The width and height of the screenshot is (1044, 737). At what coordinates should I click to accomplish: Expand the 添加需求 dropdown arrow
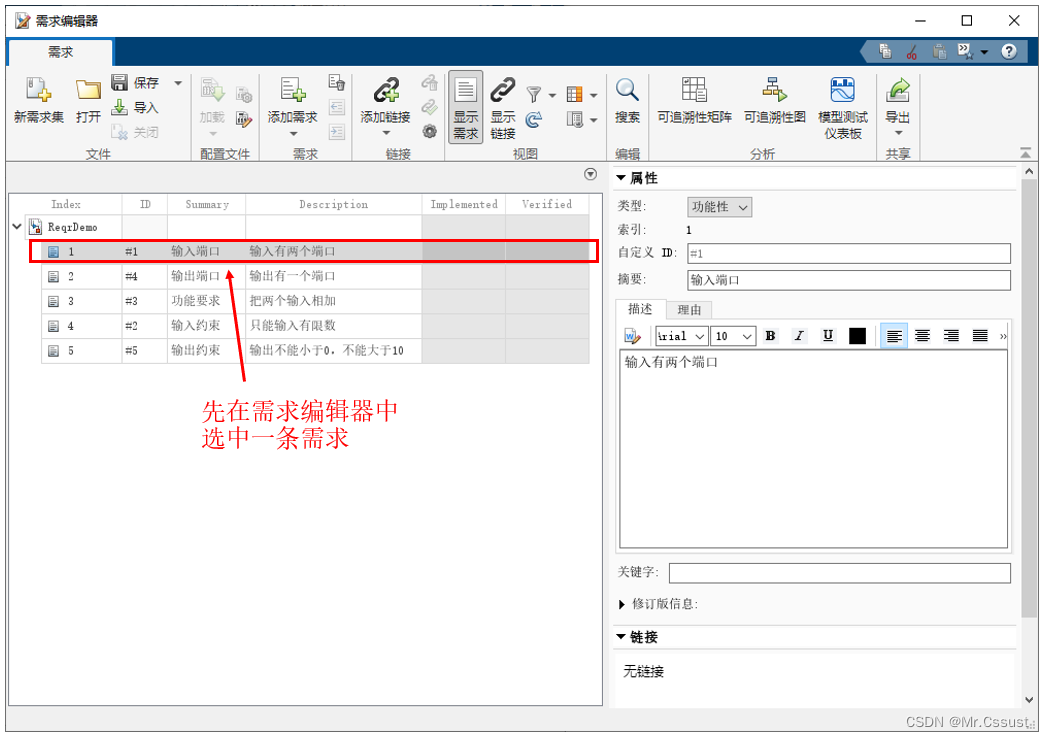point(292,134)
